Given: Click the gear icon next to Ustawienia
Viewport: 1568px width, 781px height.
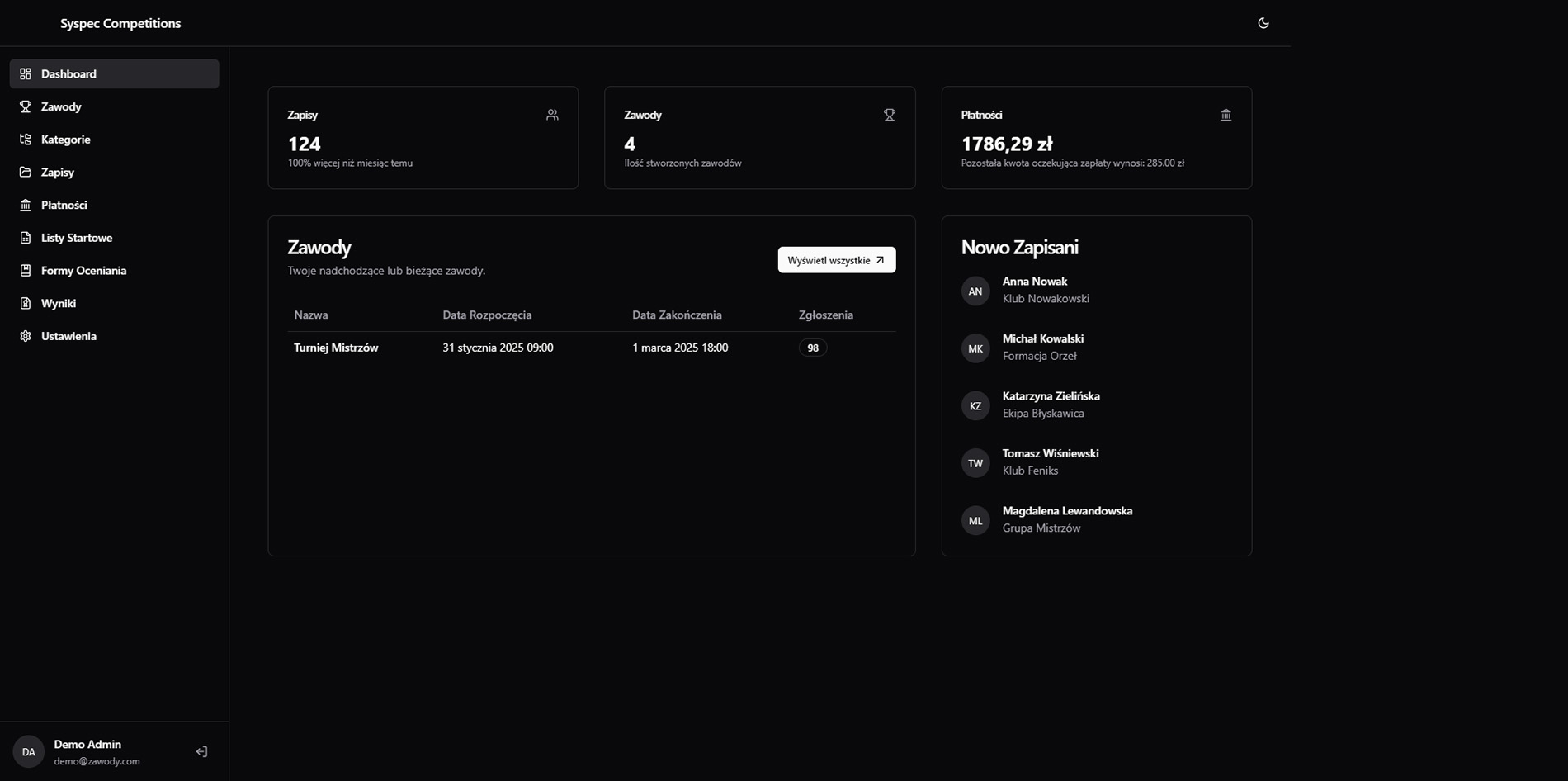Looking at the screenshot, I should pyautogui.click(x=26, y=336).
